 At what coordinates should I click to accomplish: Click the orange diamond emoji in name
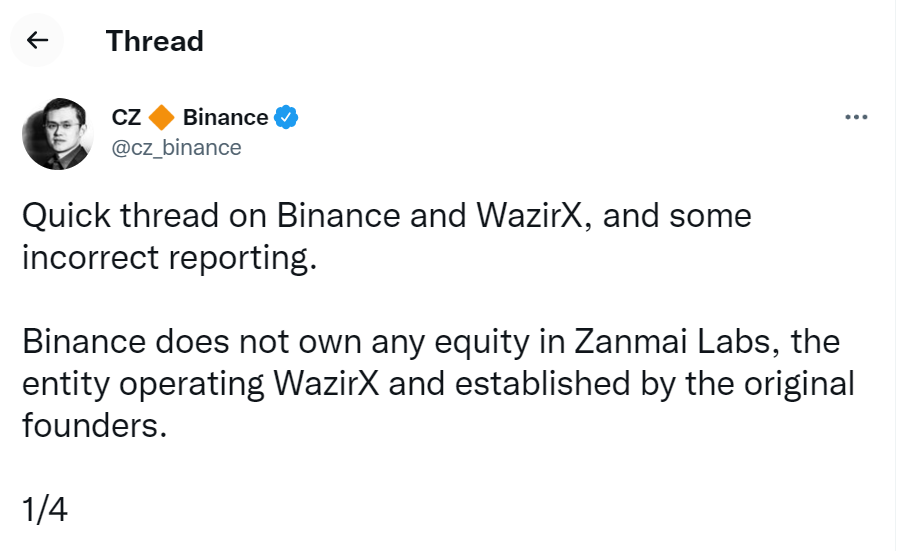[x=161, y=117]
